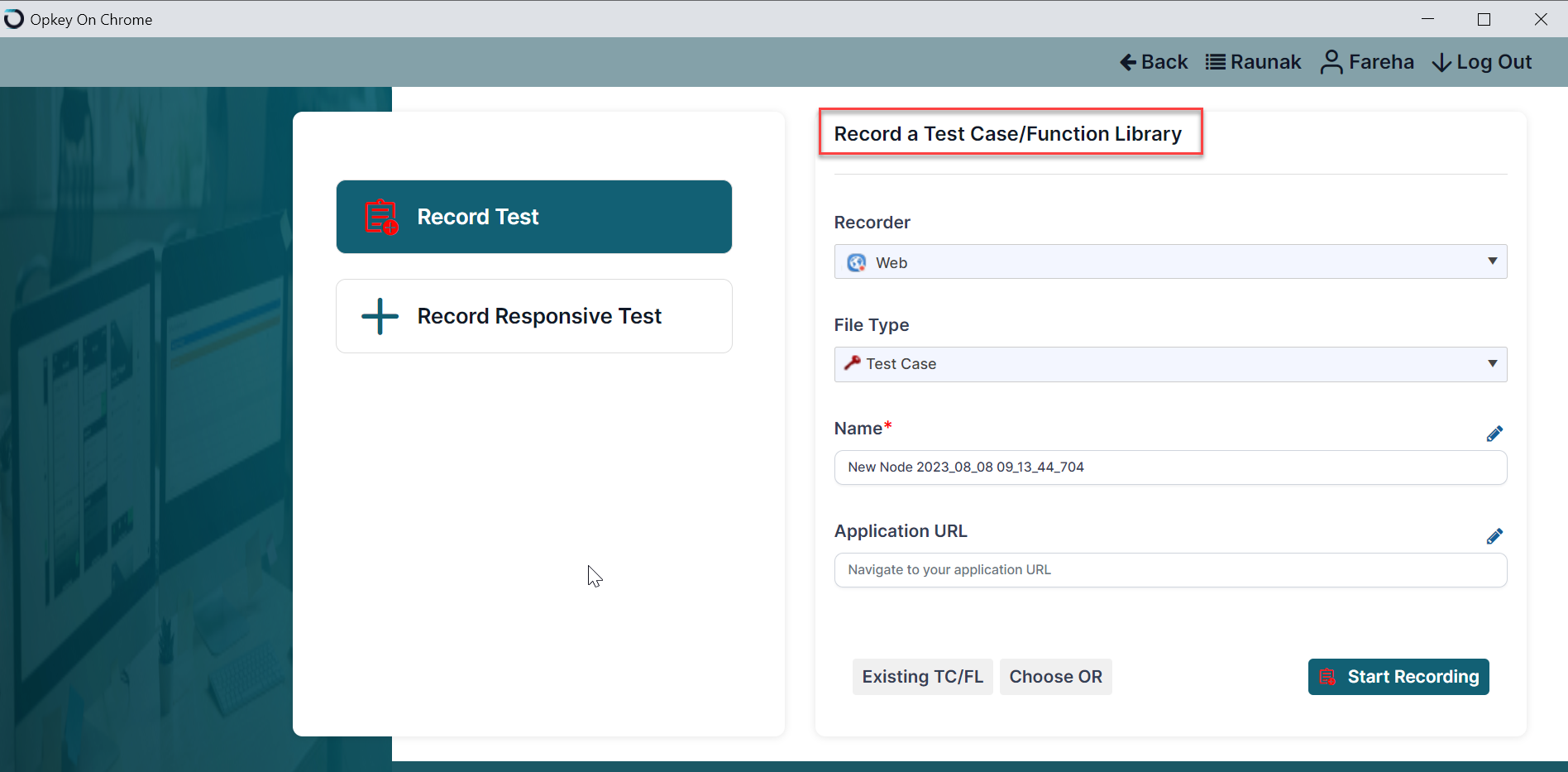Maximize the Opkey On Chrome window
This screenshot has width=1568, height=772.
pyautogui.click(x=1484, y=19)
